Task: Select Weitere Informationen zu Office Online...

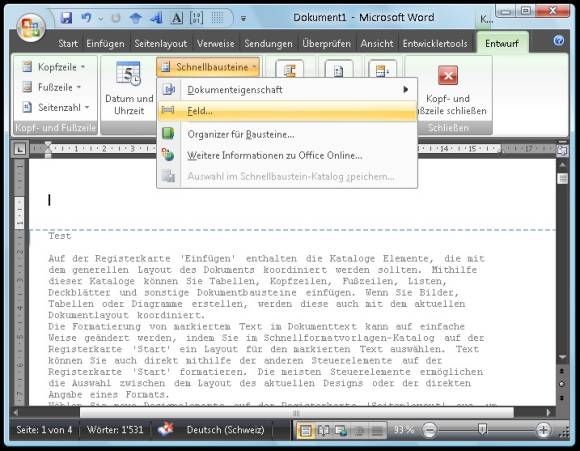Action: [x=287, y=155]
